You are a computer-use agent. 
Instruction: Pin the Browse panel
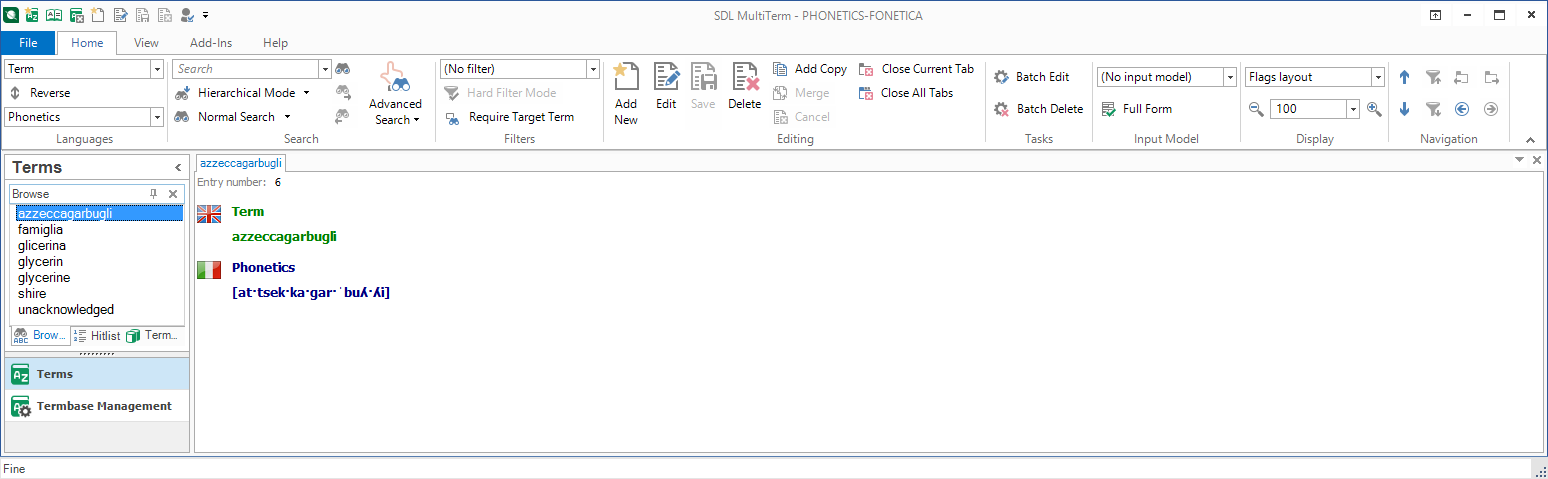(153, 194)
